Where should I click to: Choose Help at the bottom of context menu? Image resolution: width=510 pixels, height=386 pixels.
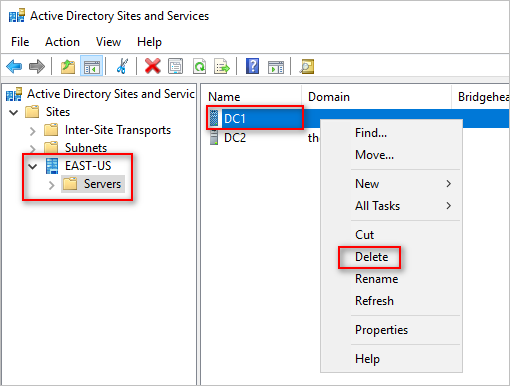pyautogui.click(x=391, y=359)
